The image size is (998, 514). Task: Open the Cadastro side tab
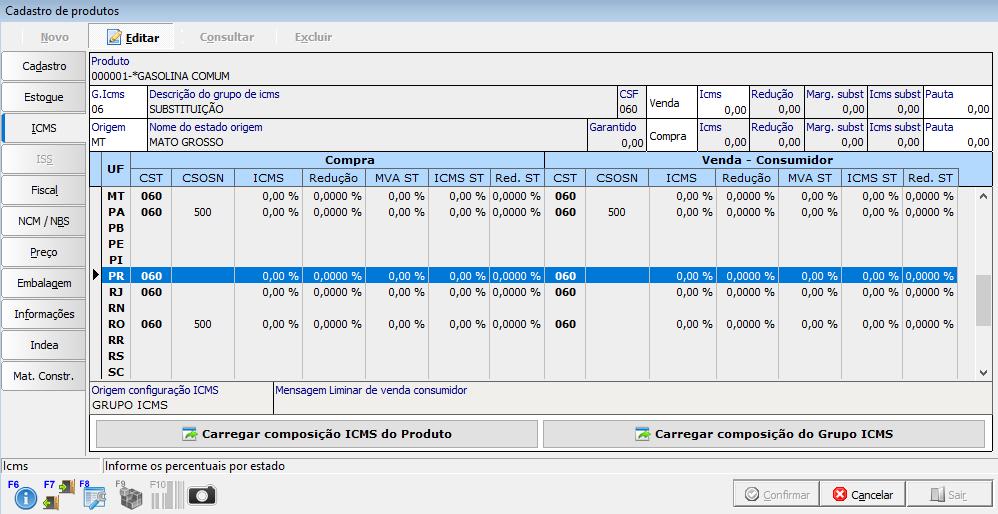tap(44, 66)
